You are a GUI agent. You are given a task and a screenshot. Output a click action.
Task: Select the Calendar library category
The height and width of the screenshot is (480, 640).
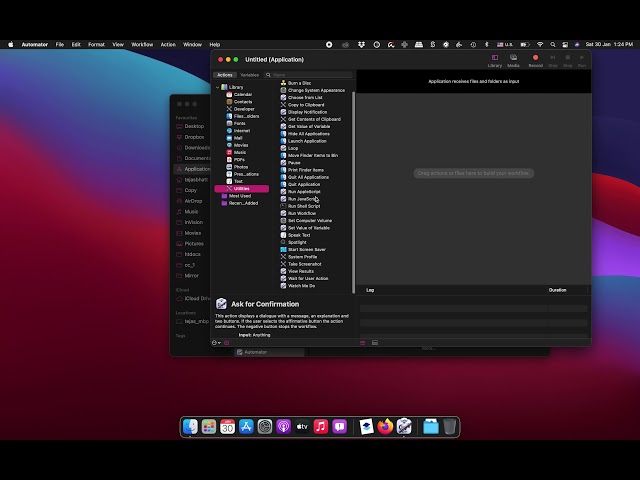coord(242,95)
